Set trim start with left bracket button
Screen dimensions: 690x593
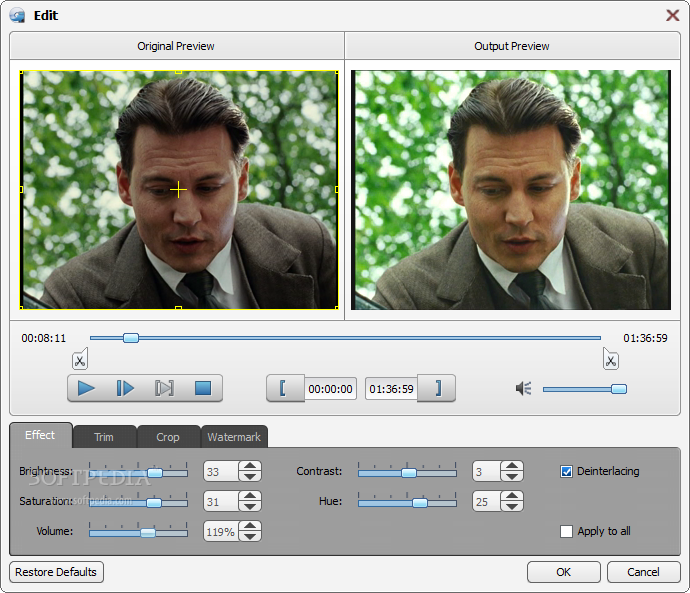tap(284, 388)
